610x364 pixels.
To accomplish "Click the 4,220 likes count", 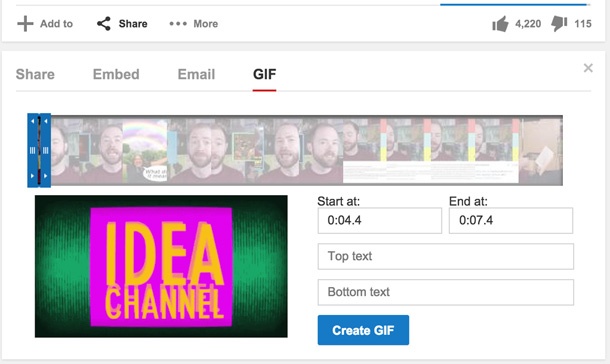I will click(x=528, y=24).
